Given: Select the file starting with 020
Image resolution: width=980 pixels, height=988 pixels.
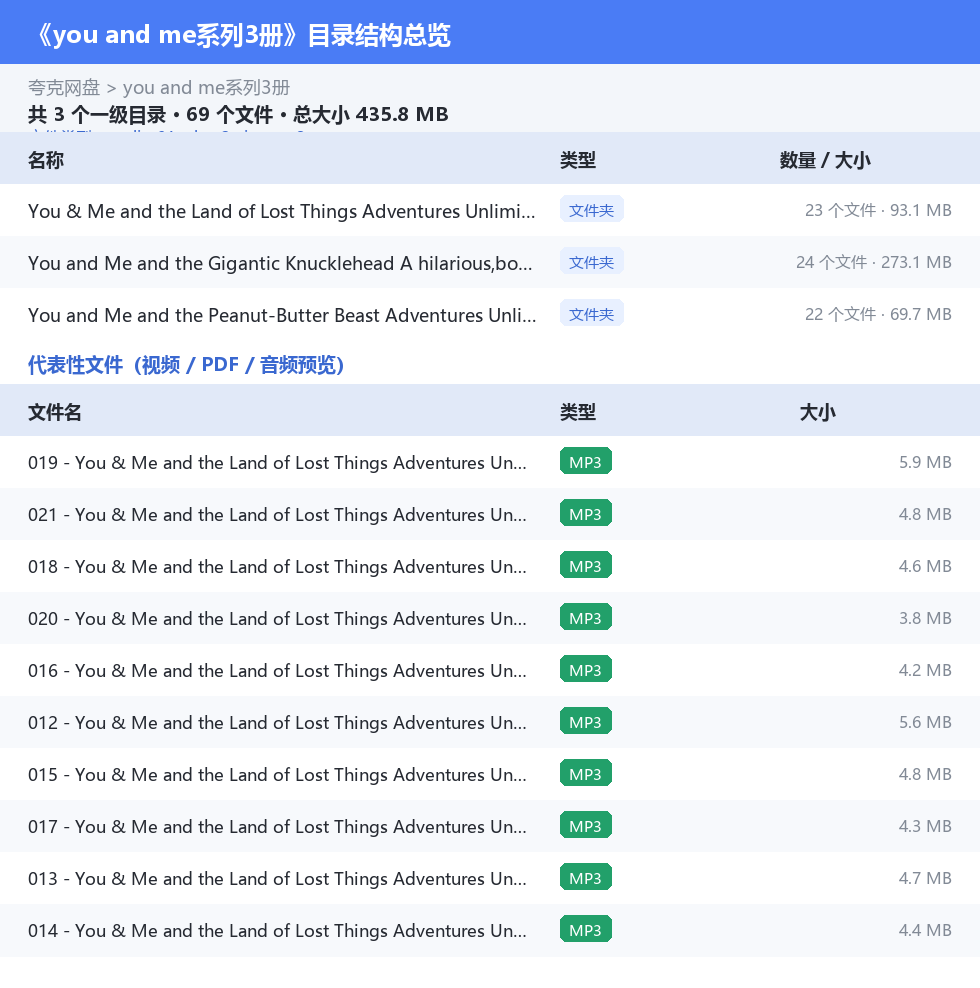Looking at the screenshot, I should click(x=490, y=618).
